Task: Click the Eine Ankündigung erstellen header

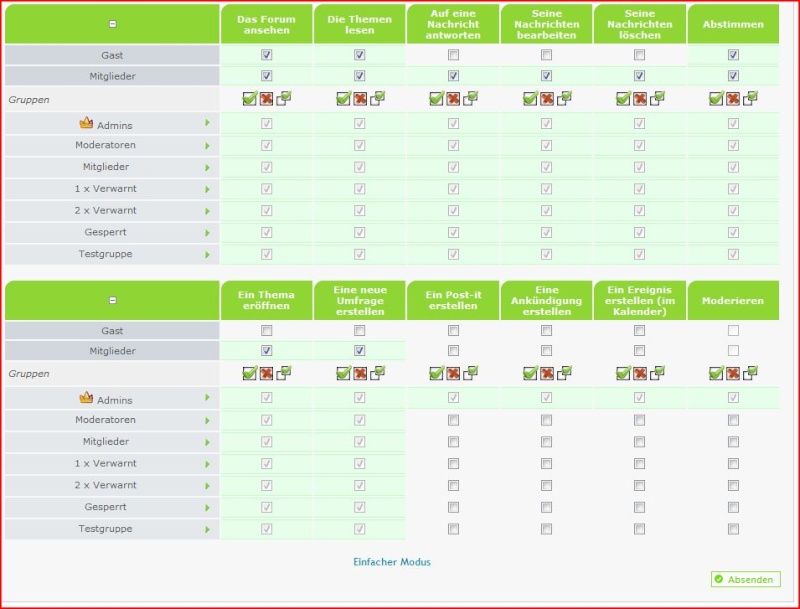Action: (x=546, y=300)
